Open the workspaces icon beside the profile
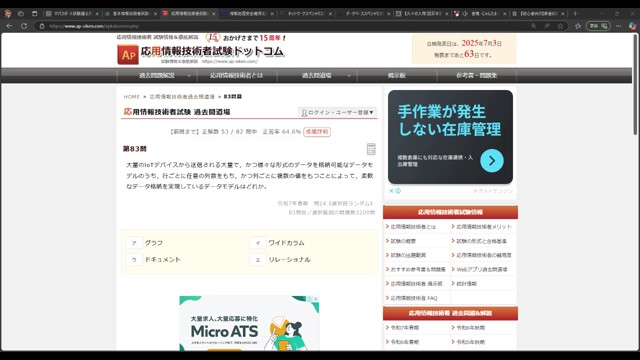Image resolution: width=640 pixels, height=360 pixels. (21, 13)
